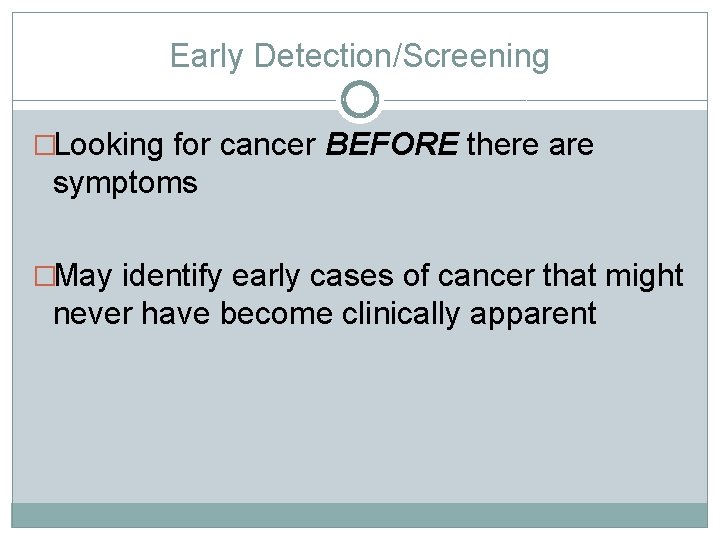720x540 pixels.
Task: Select the bold italic word "BEFORE"
Action: [x=392, y=144]
